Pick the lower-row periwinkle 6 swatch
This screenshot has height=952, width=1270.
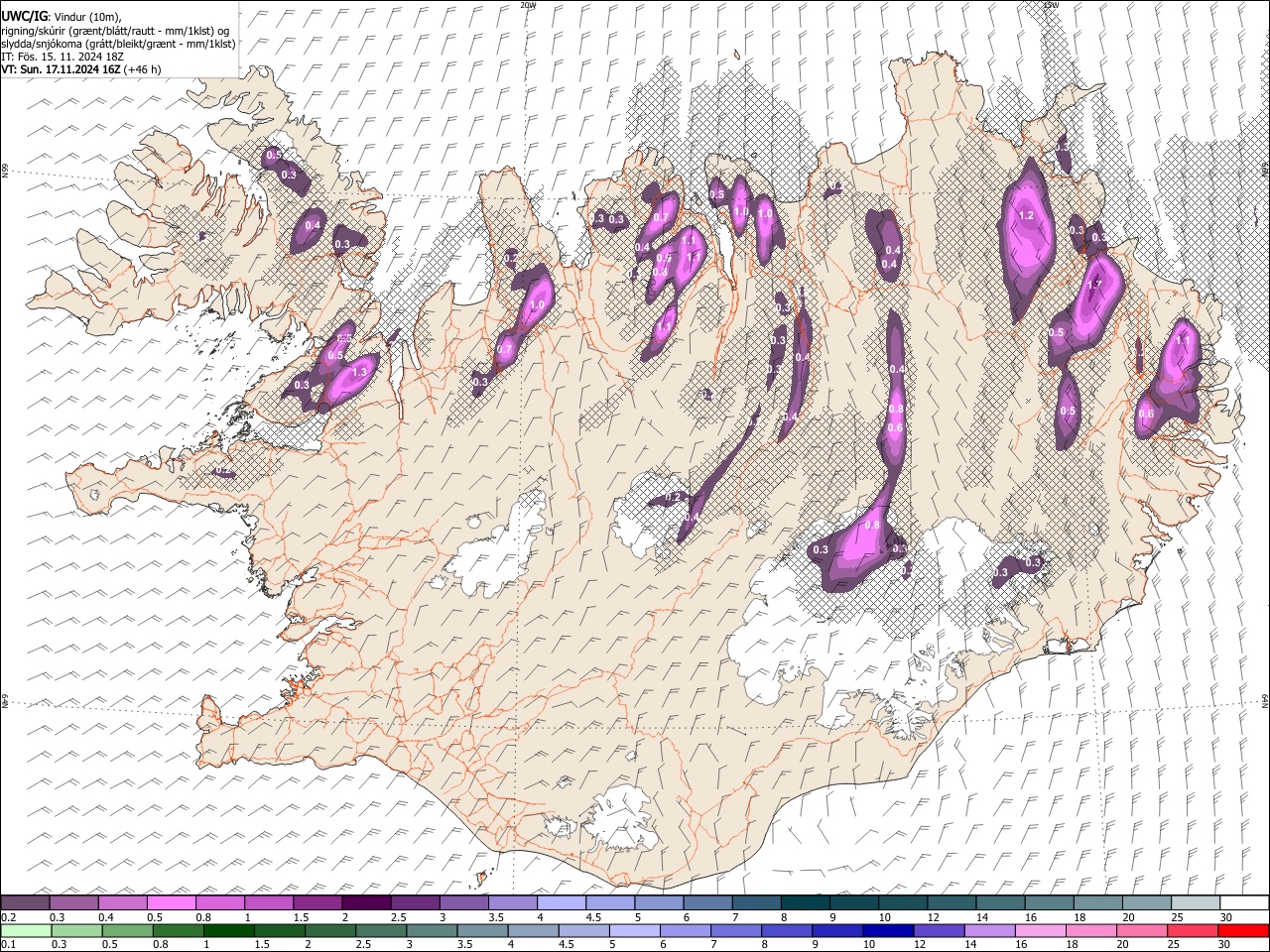686,930
